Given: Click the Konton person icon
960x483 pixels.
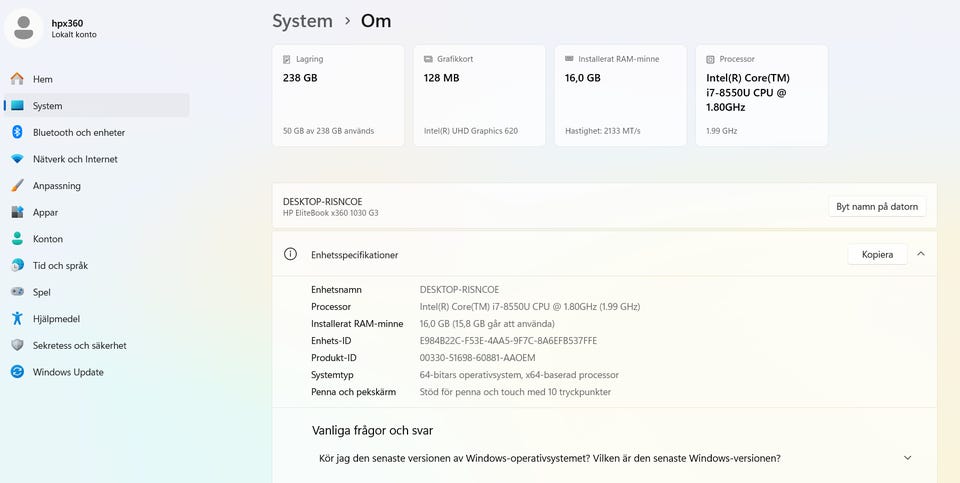Looking at the screenshot, I should 17,239.
